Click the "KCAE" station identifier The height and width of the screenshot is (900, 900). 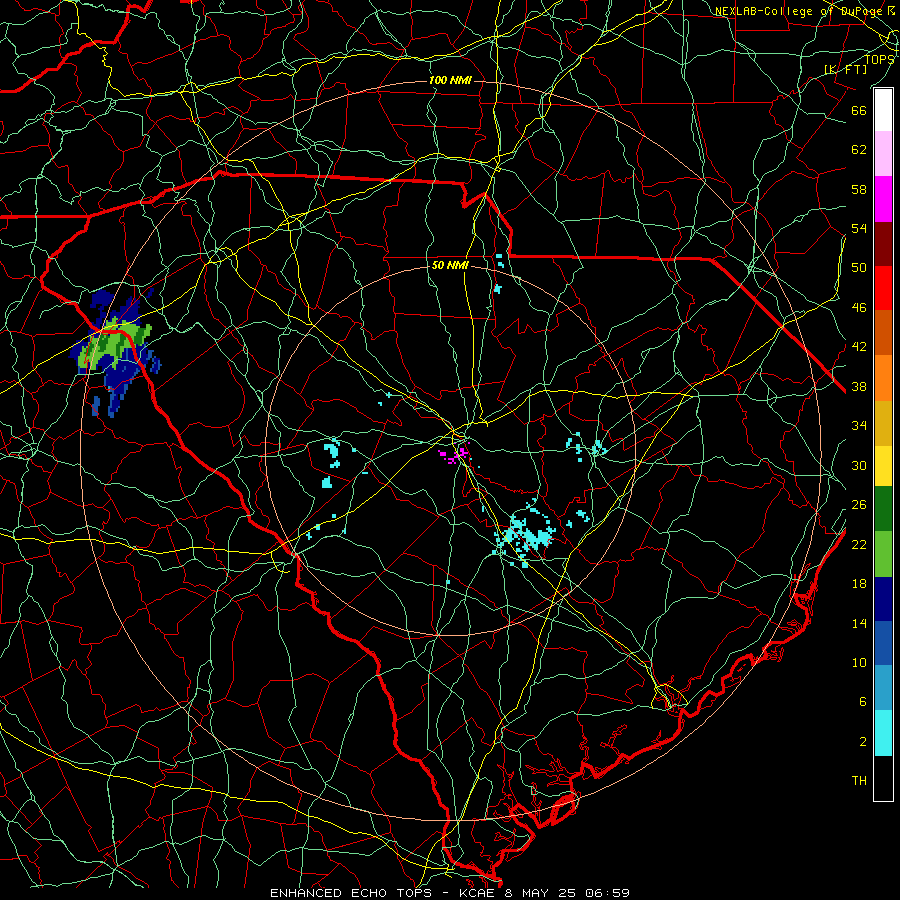coord(477,893)
